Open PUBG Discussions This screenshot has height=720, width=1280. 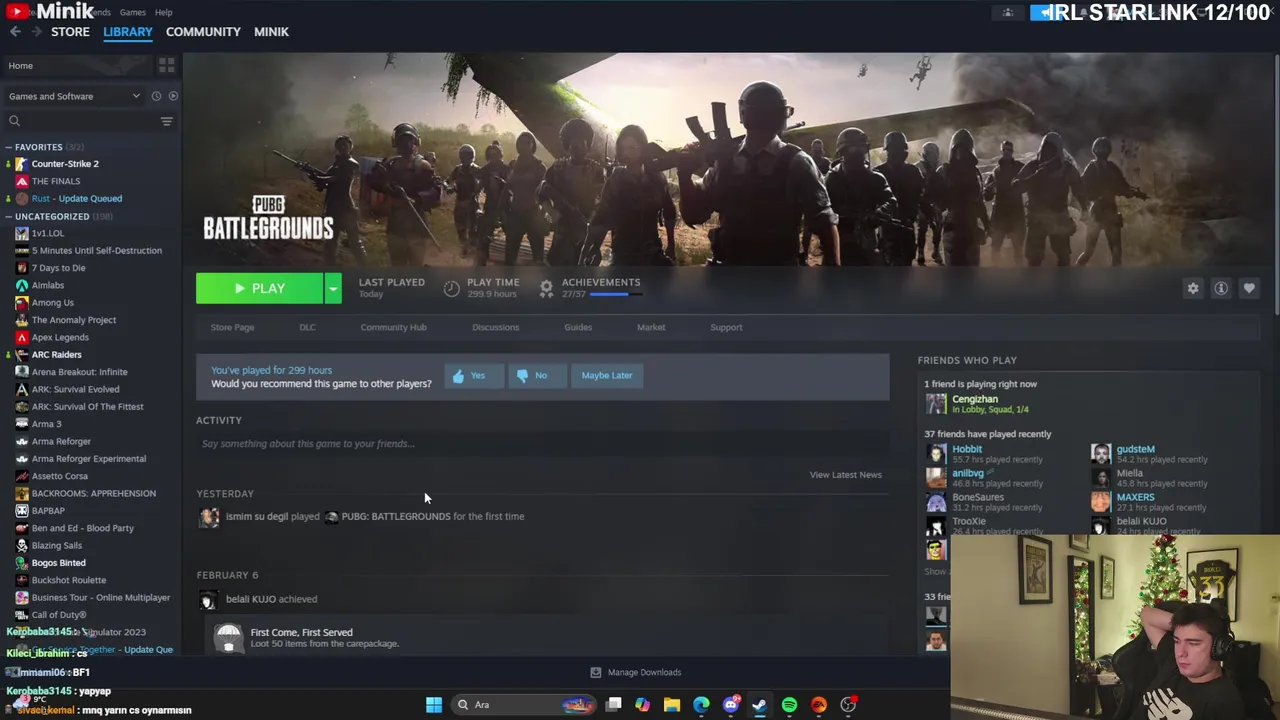point(495,327)
